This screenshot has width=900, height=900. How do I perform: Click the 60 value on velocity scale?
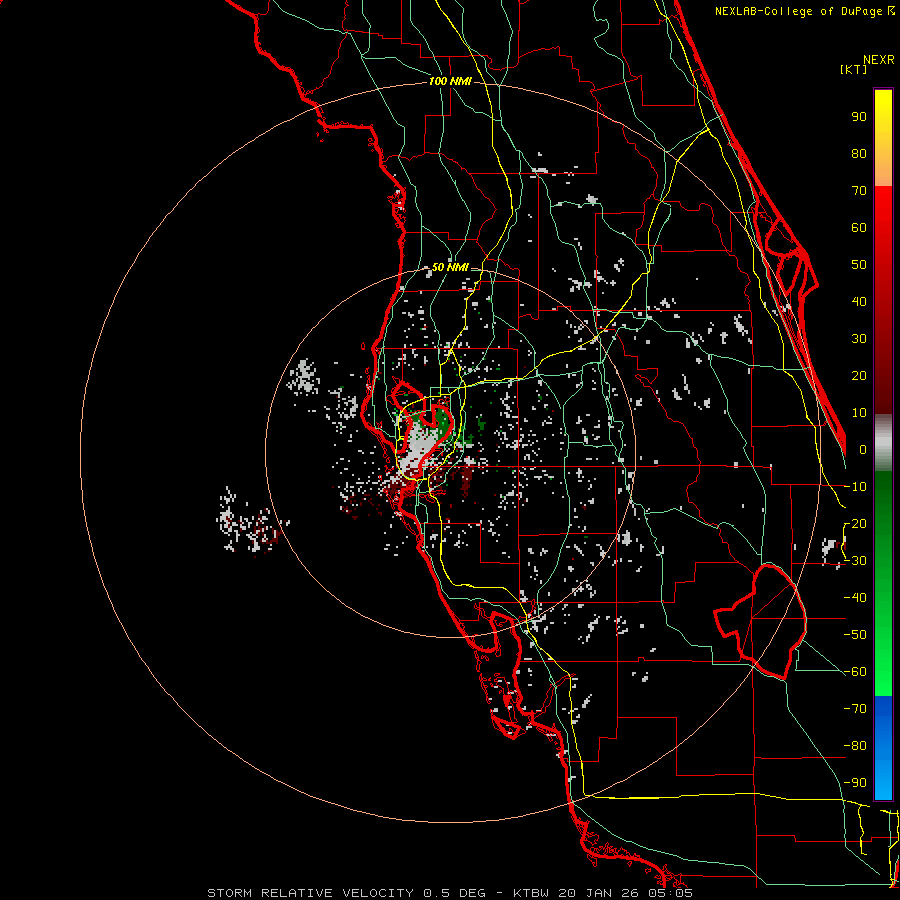[859, 228]
